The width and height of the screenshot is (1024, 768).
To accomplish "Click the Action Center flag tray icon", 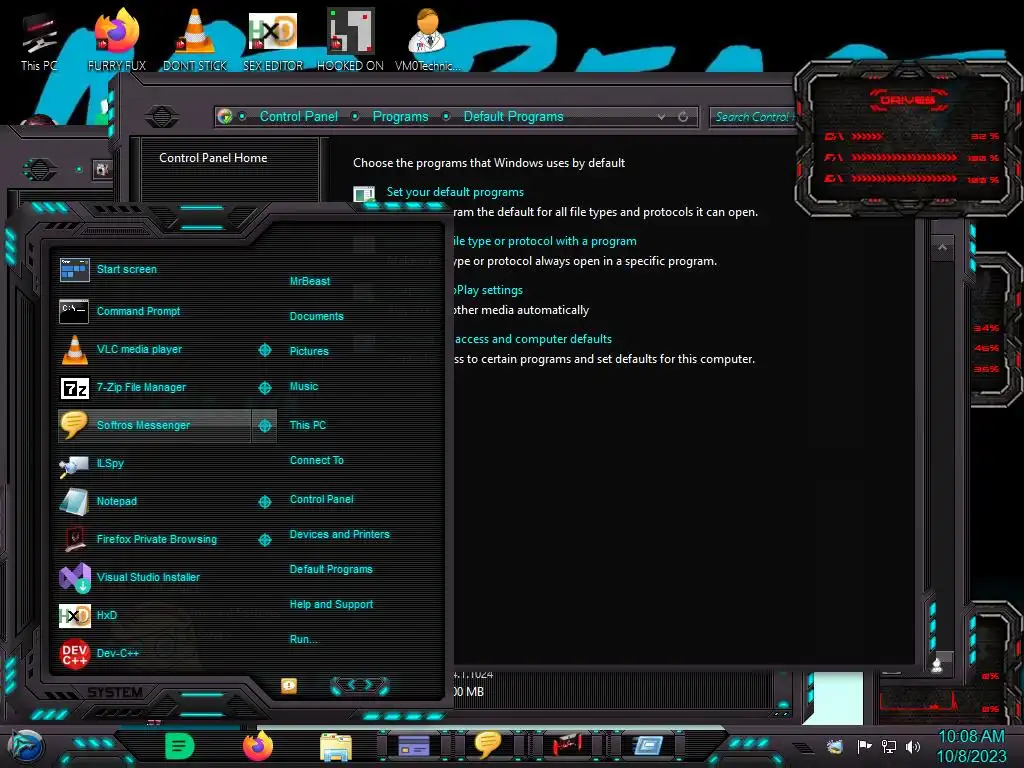I will tap(864, 746).
